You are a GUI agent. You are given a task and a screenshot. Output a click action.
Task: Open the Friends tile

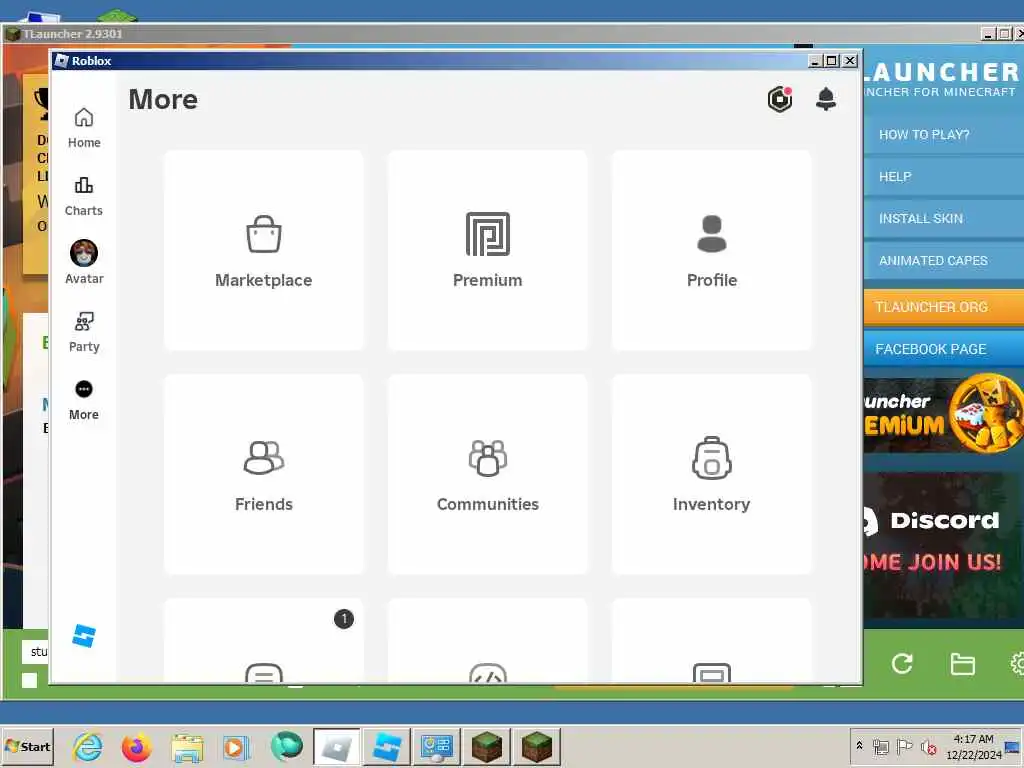pyautogui.click(x=264, y=474)
